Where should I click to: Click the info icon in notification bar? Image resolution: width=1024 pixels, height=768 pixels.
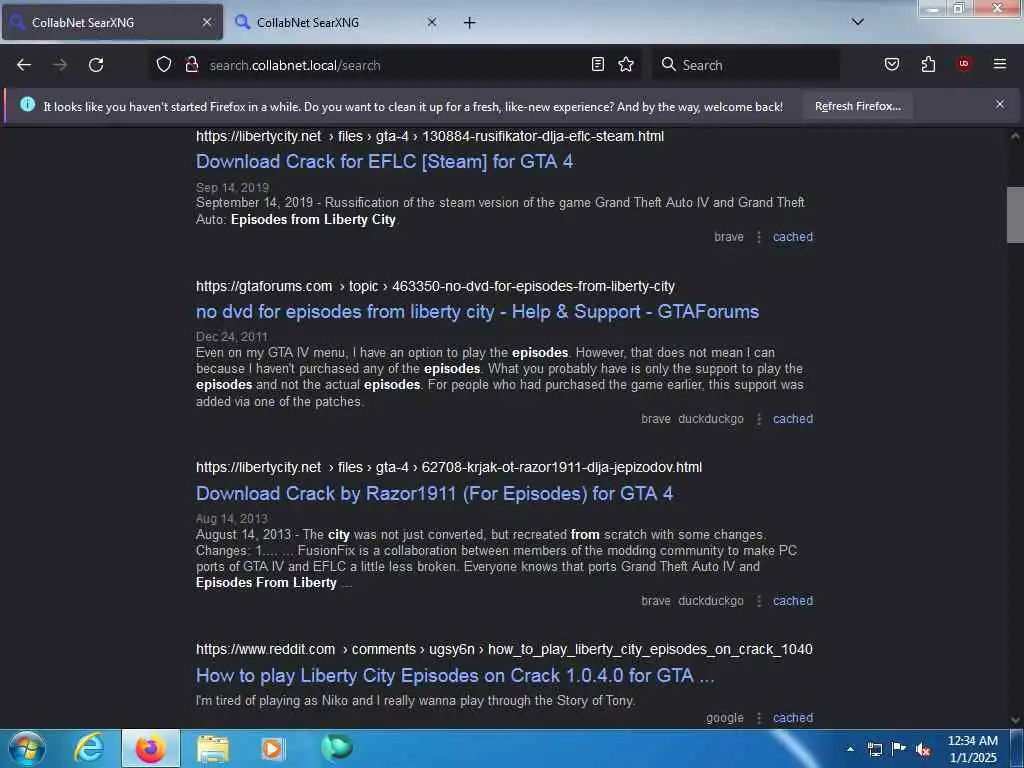27,104
